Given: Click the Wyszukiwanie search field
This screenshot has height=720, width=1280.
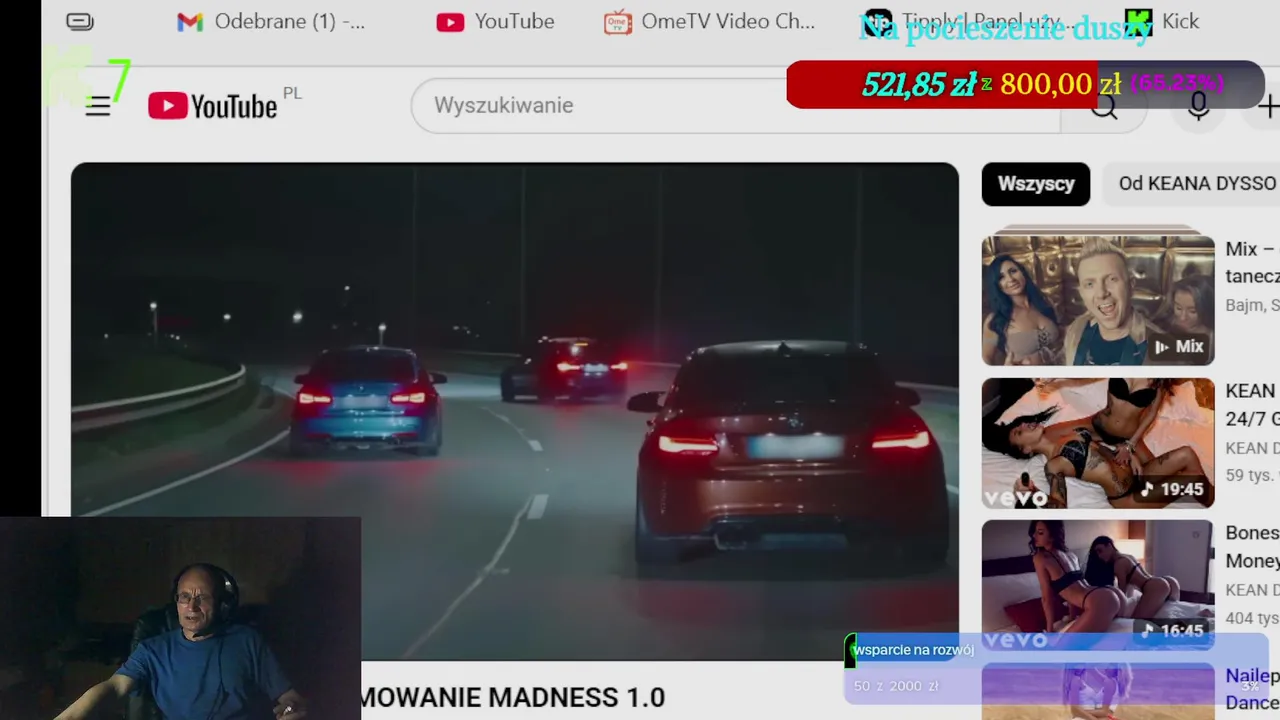Looking at the screenshot, I should 735,105.
